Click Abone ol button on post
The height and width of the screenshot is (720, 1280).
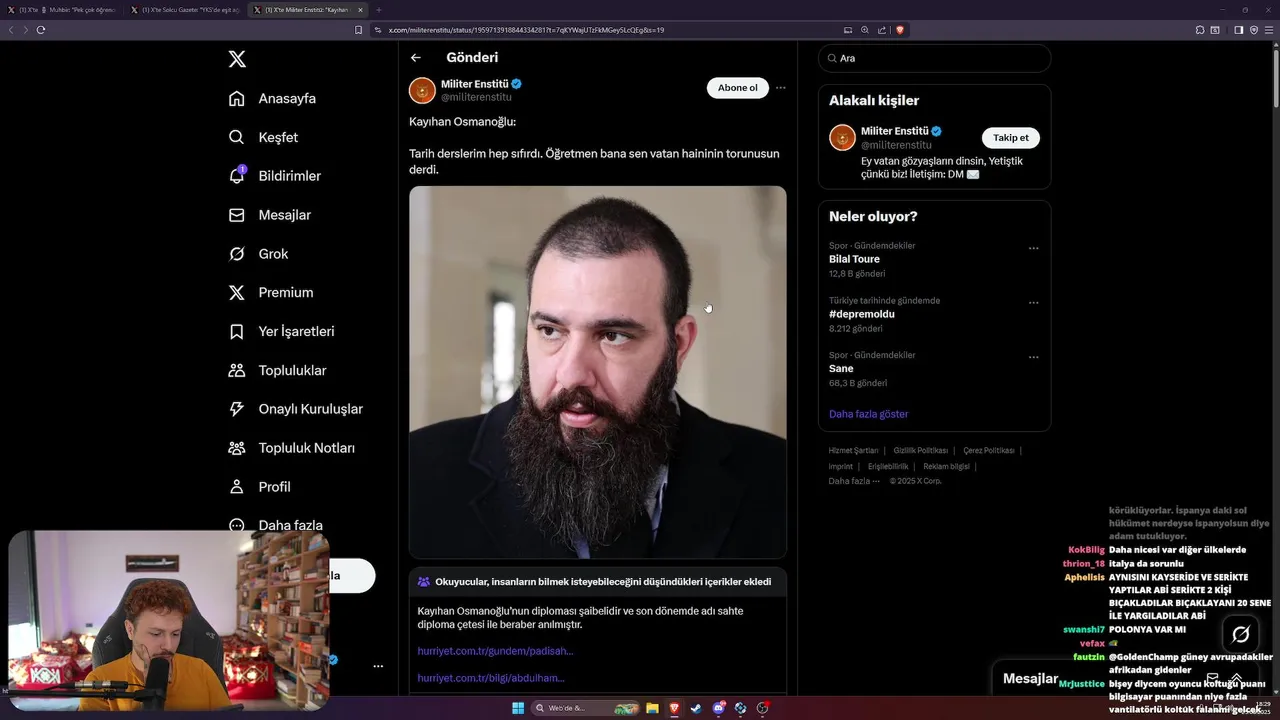click(738, 88)
